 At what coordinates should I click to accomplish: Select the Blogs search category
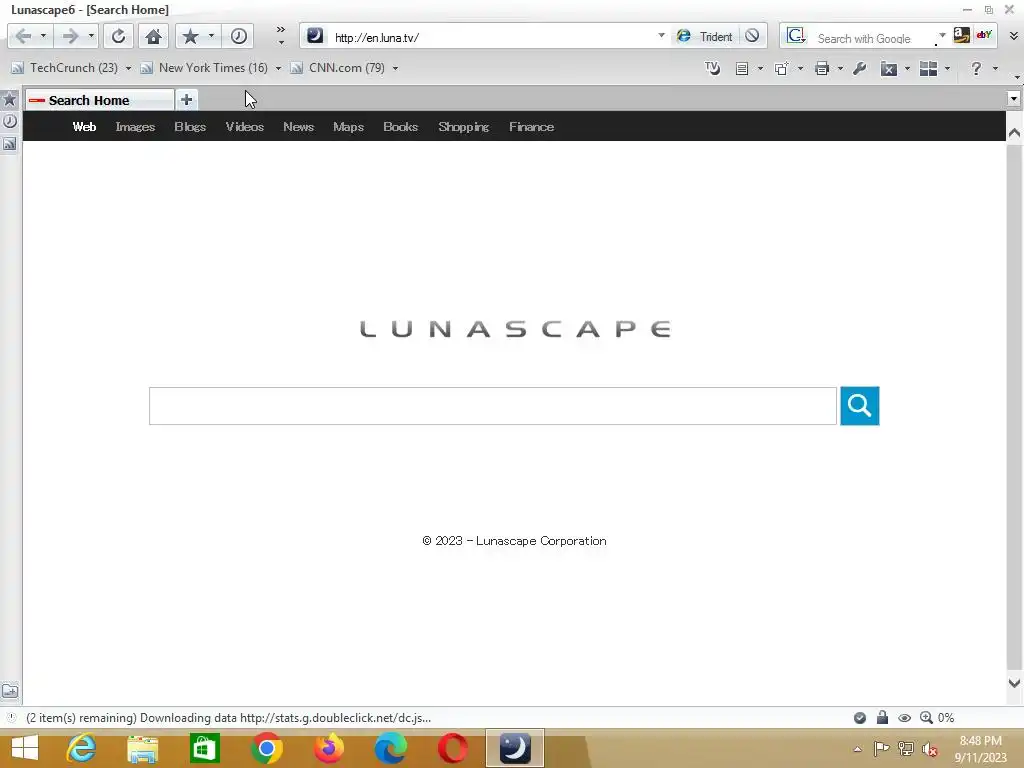point(190,127)
